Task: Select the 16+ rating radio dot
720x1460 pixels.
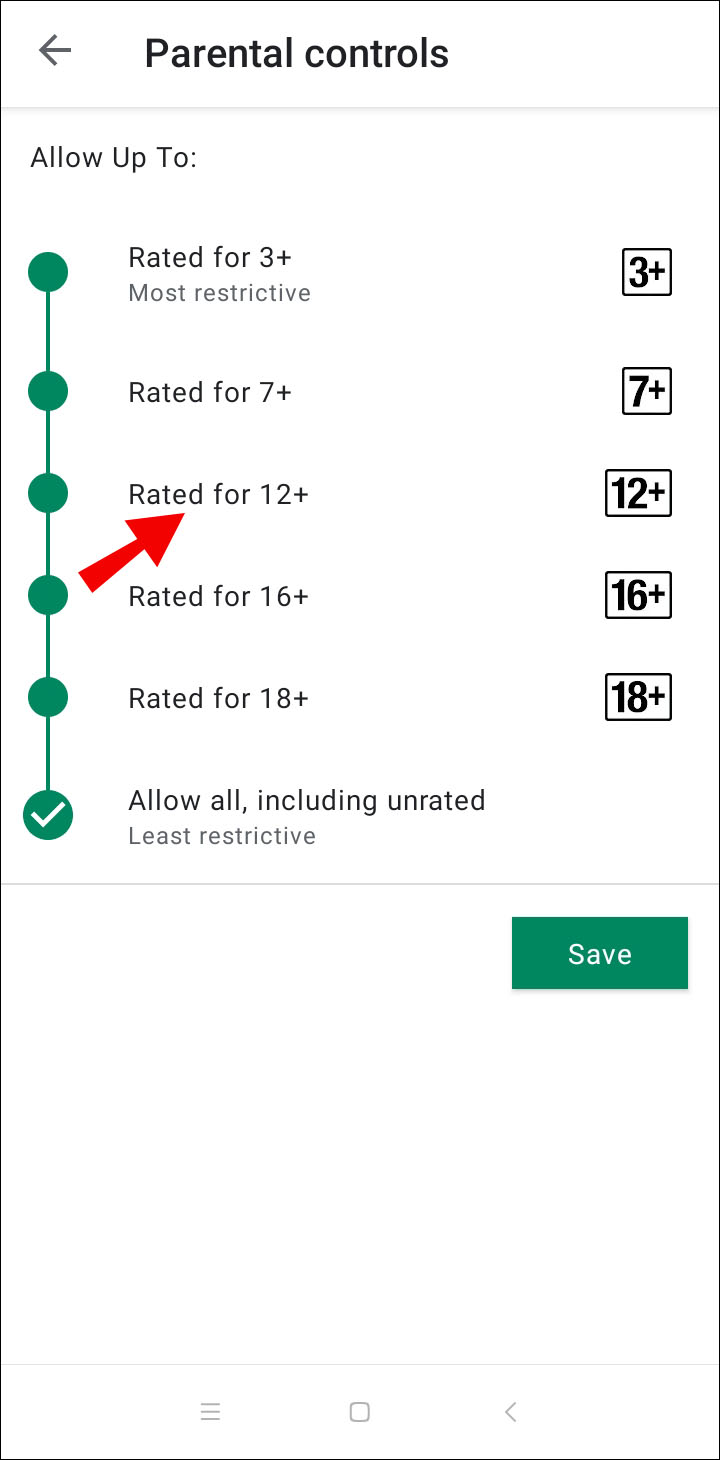Action: 48,595
